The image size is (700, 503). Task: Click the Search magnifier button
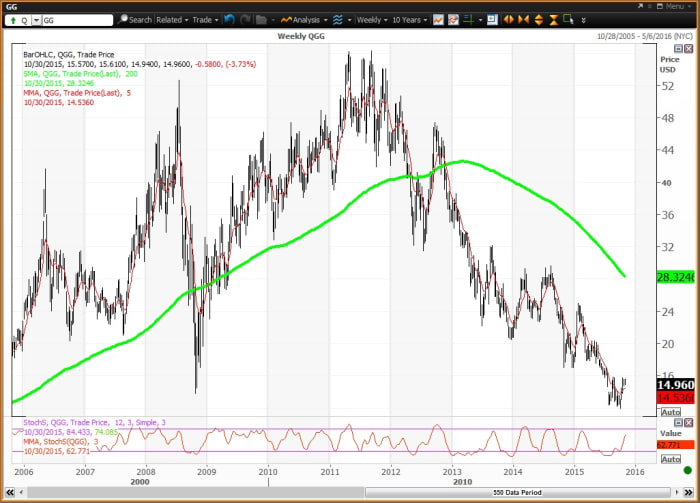tap(135, 19)
